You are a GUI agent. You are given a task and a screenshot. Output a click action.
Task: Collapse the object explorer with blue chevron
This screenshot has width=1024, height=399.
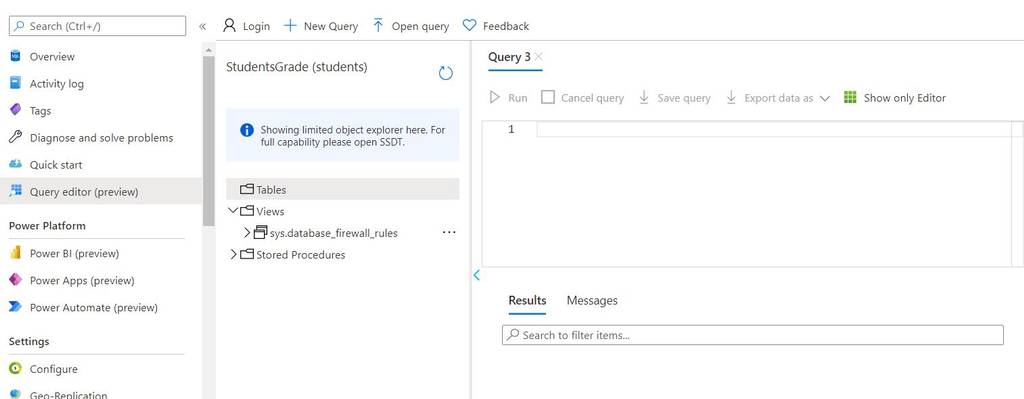coord(476,275)
